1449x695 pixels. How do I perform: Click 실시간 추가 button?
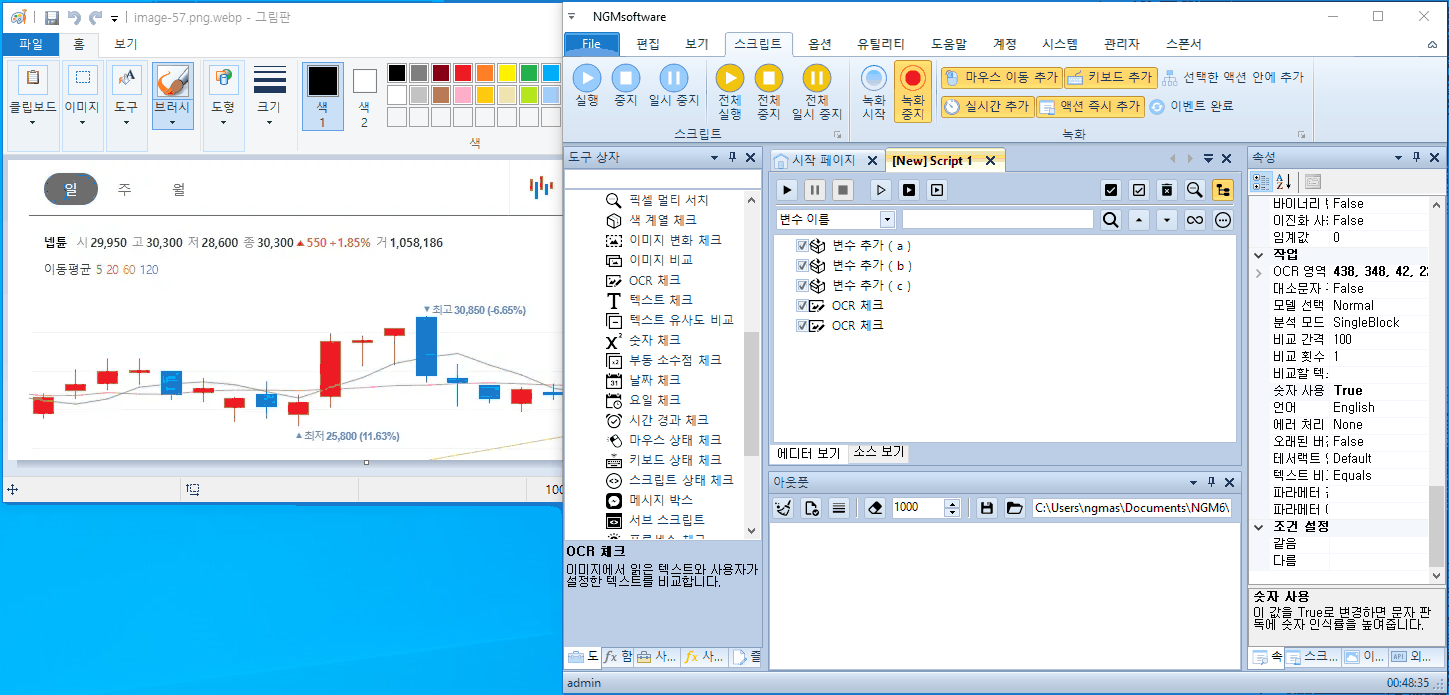point(986,106)
